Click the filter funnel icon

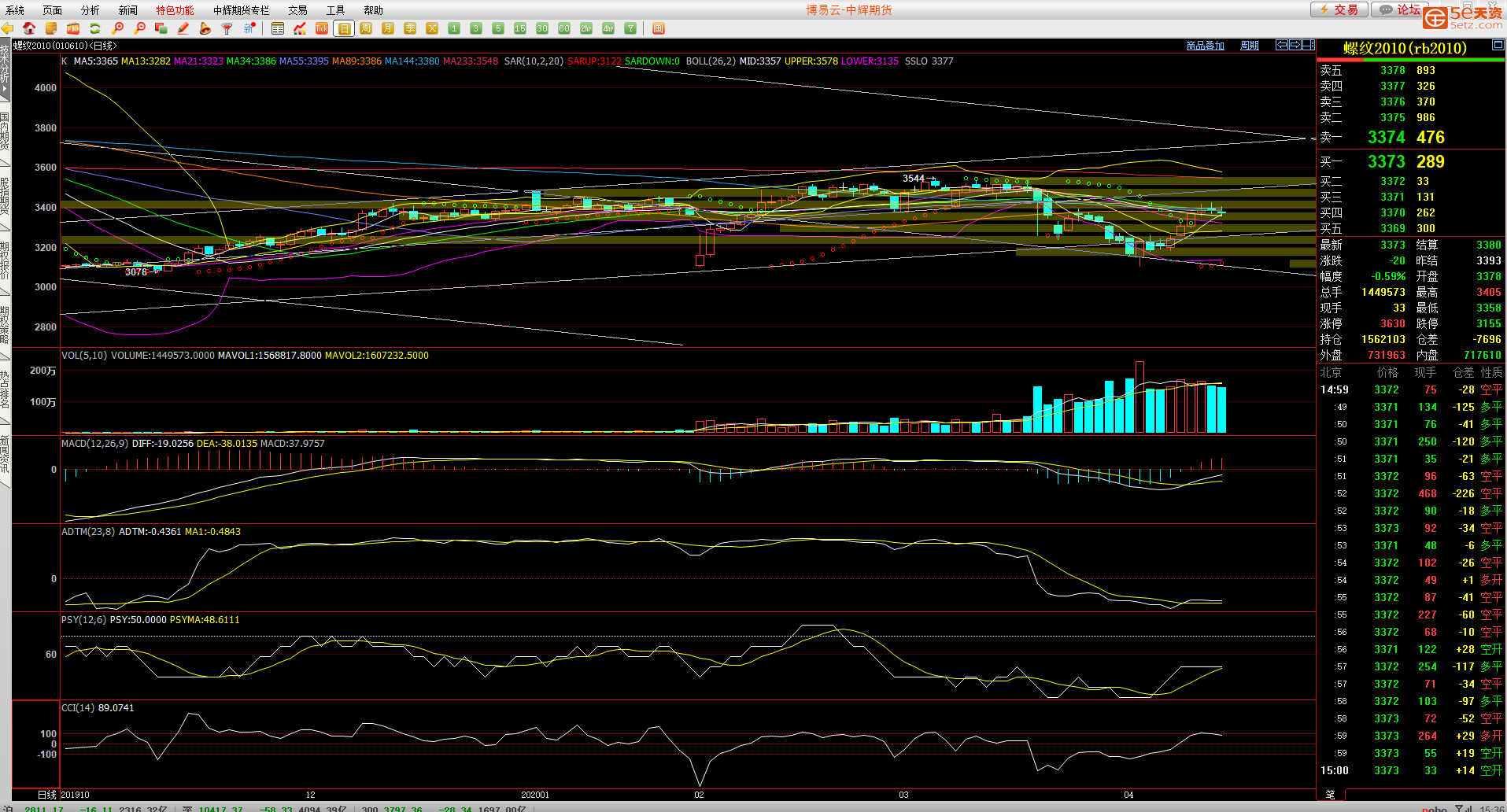pos(227,28)
